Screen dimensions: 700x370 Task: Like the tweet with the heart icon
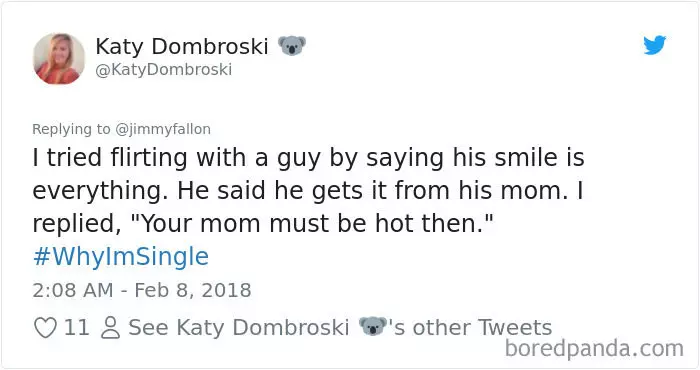[46, 328]
